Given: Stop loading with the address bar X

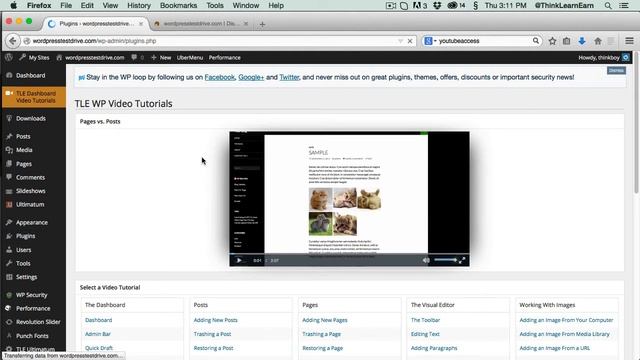Looking at the screenshot, I should click(x=410, y=41).
